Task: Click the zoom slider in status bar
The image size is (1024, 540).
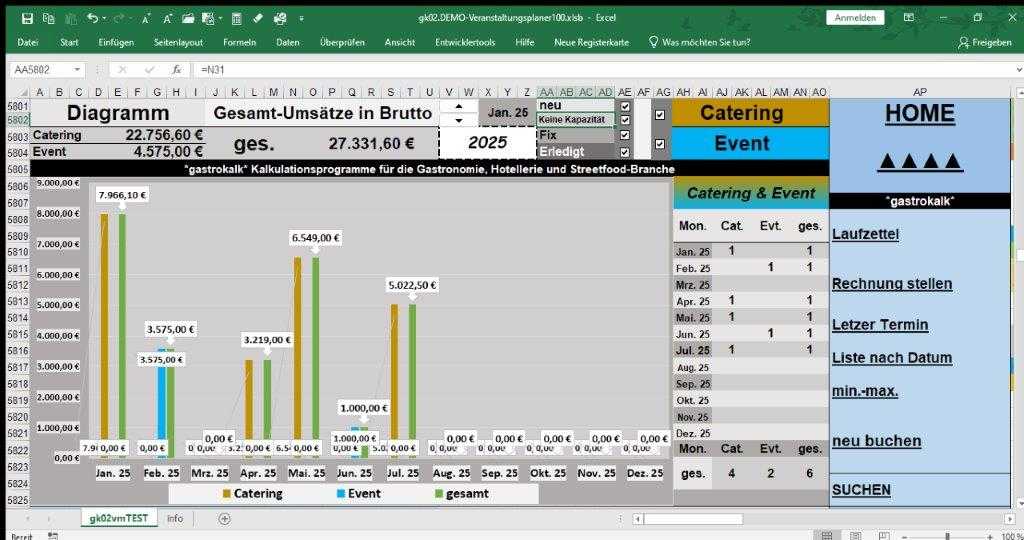Action: click(x=947, y=535)
